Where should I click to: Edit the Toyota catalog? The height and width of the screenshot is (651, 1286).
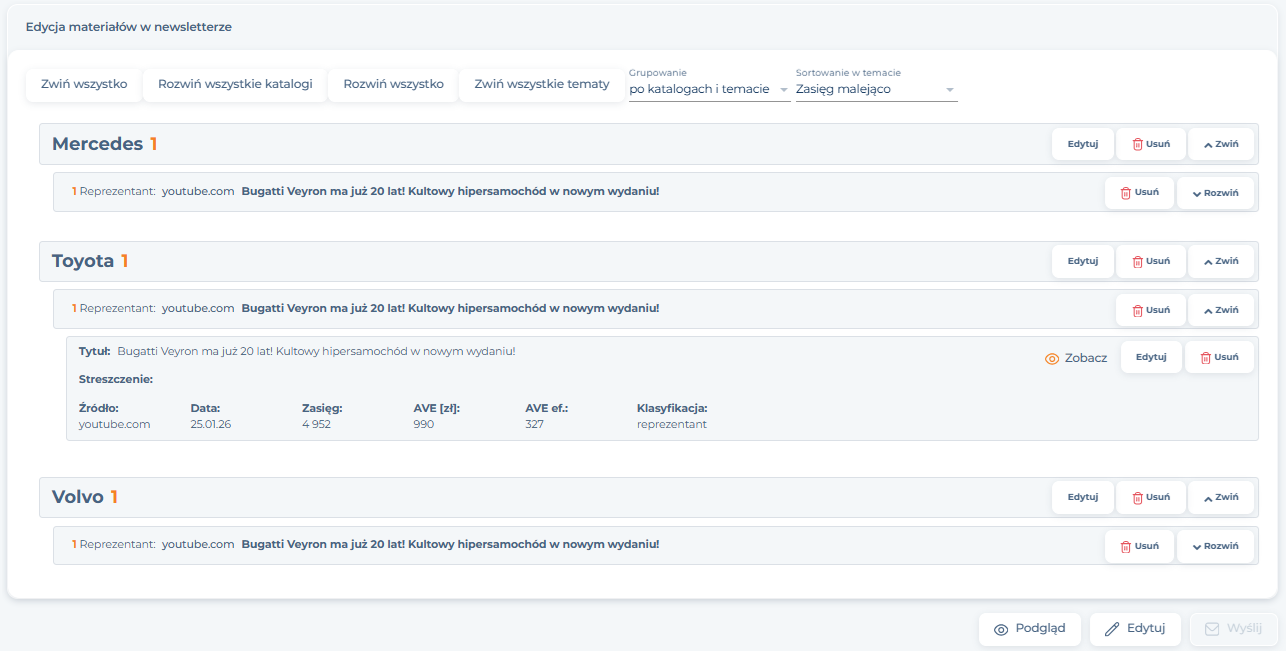[x=1082, y=261]
